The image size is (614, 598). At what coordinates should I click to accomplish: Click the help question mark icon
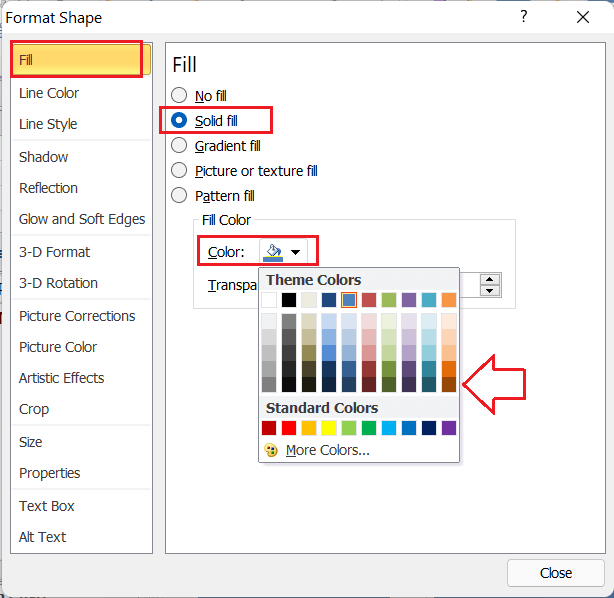click(524, 17)
